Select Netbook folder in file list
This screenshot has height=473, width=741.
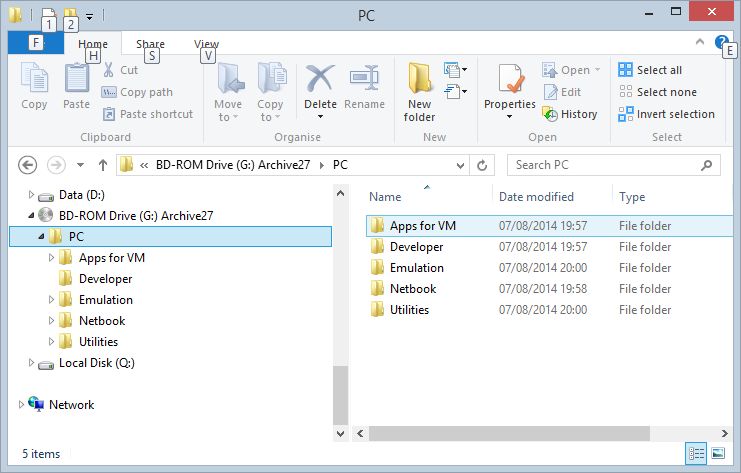tap(549, 289)
